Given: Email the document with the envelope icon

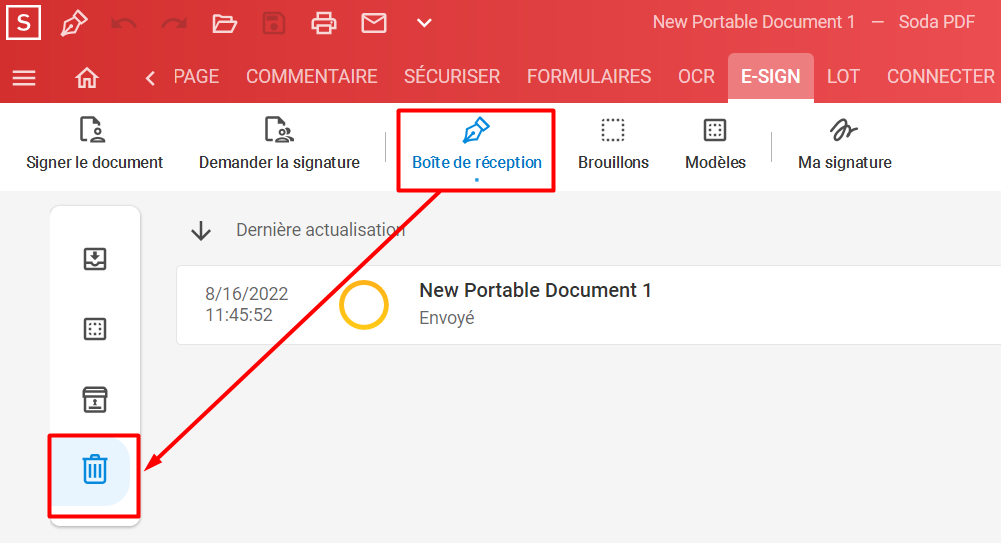Looking at the screenshot, I should [x=373, y=23].
